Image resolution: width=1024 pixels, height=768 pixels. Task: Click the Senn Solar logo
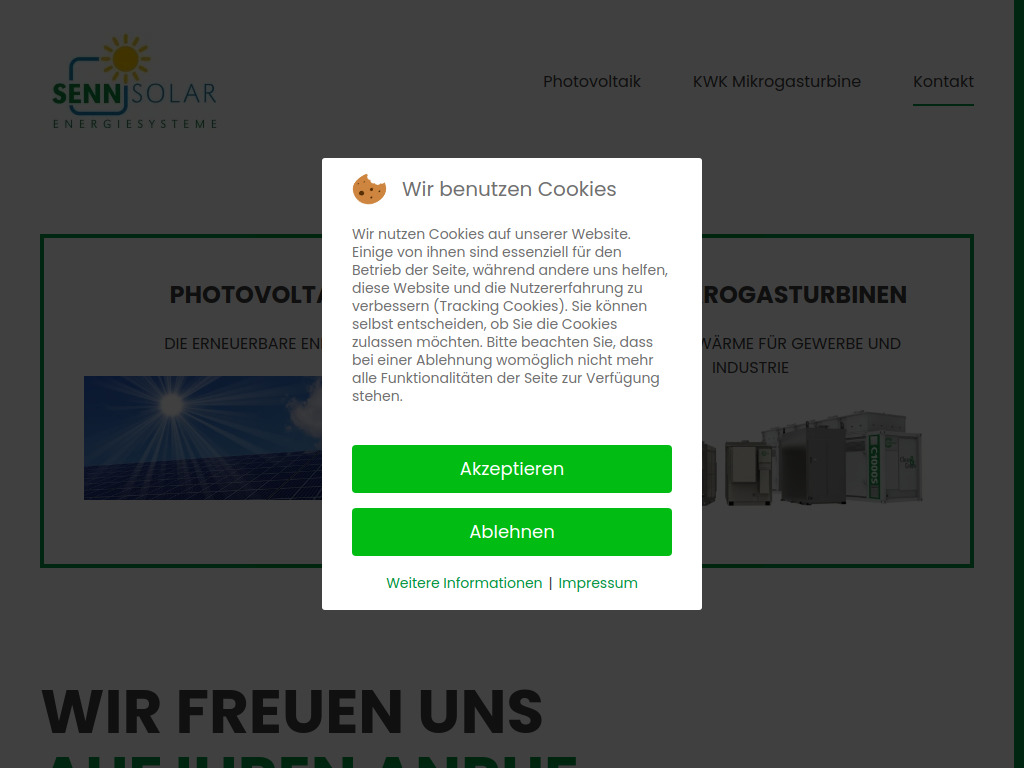[135, 80]
